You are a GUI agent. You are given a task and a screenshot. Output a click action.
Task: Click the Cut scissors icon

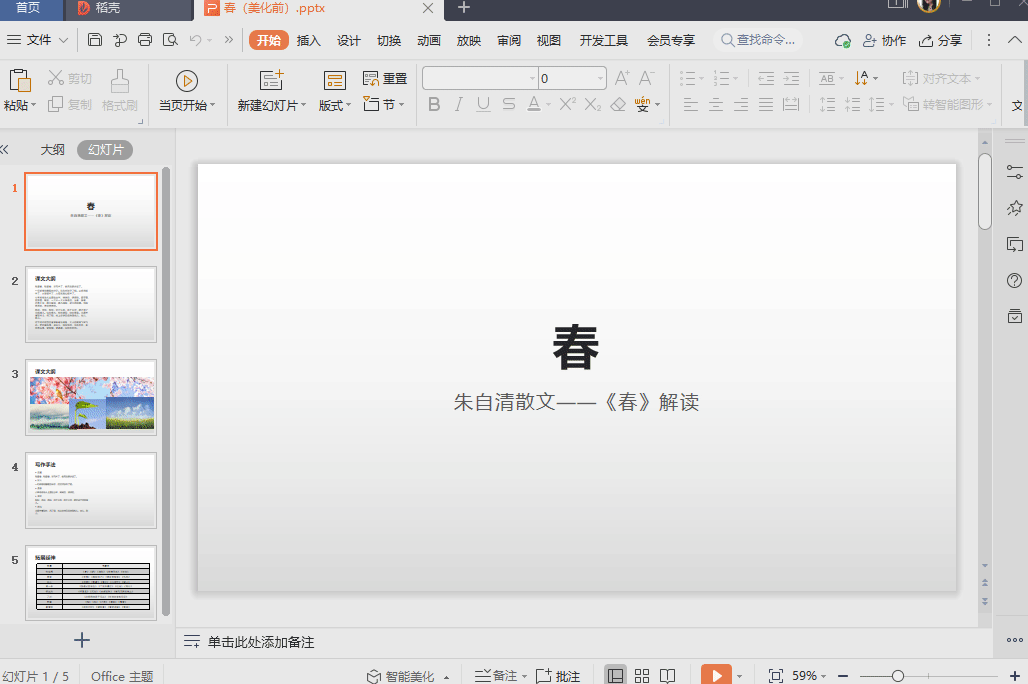coord(56,78)
